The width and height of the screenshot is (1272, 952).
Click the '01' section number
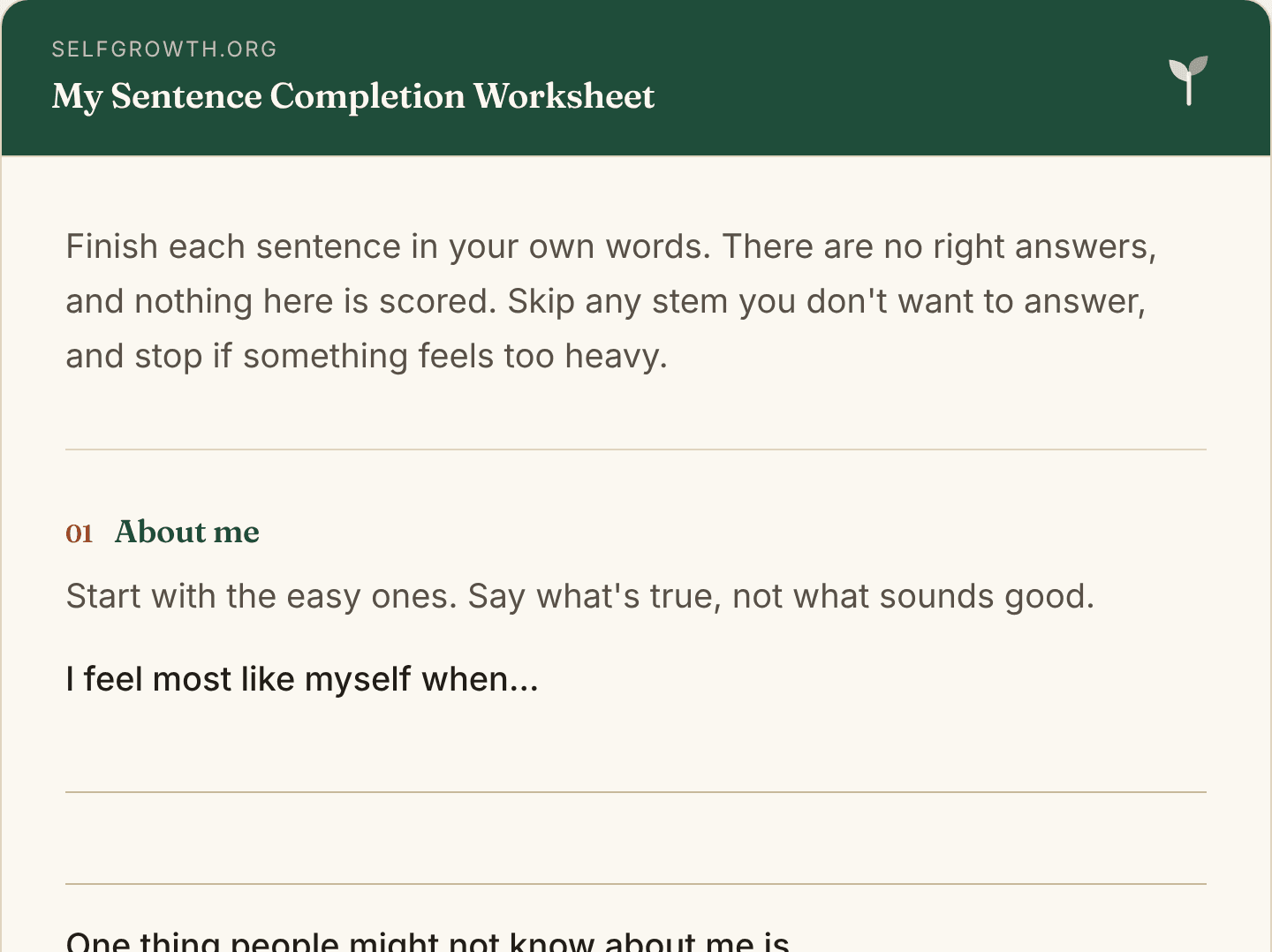tap(79, 533)
